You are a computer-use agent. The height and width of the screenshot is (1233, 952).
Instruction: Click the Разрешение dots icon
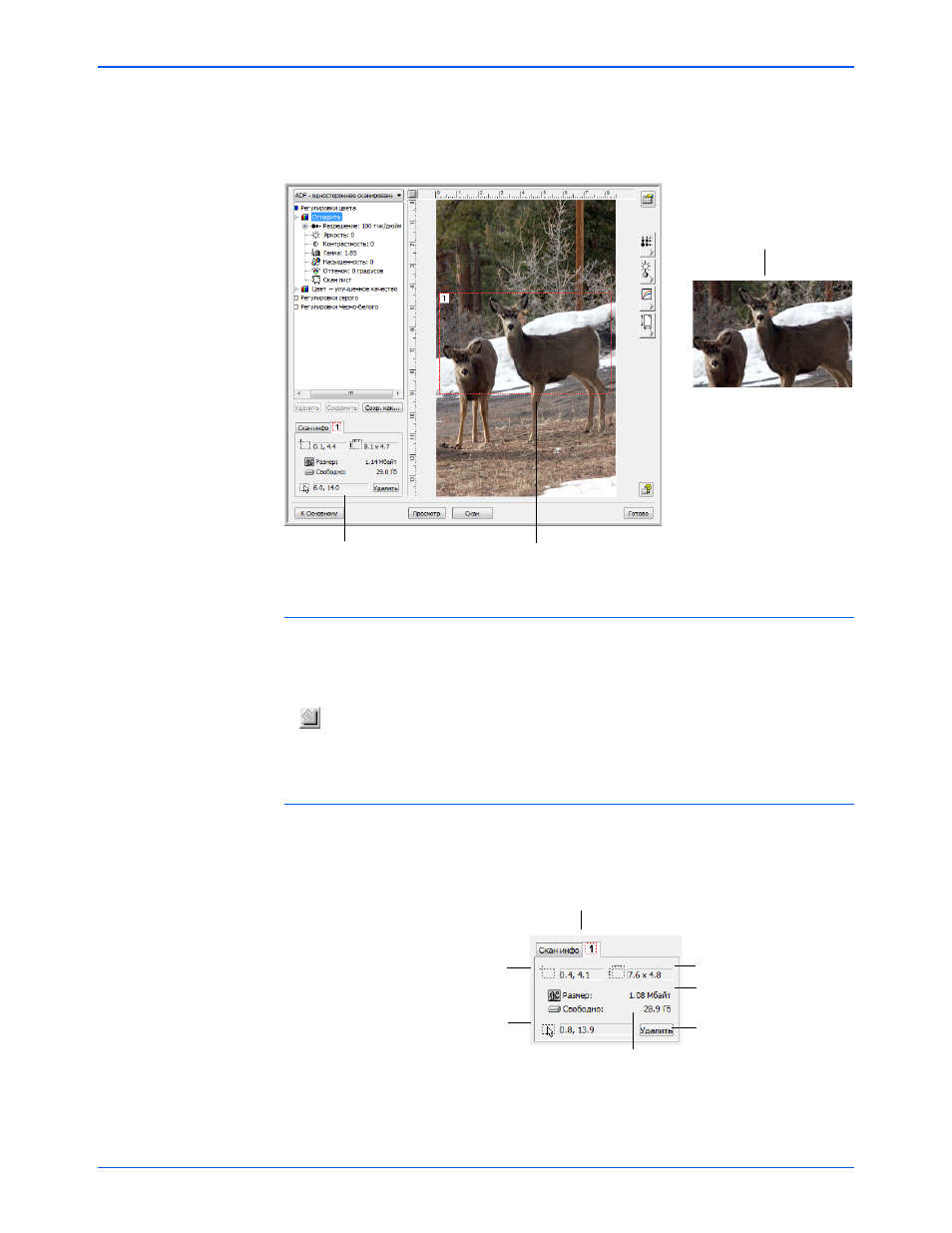[316, 226]
